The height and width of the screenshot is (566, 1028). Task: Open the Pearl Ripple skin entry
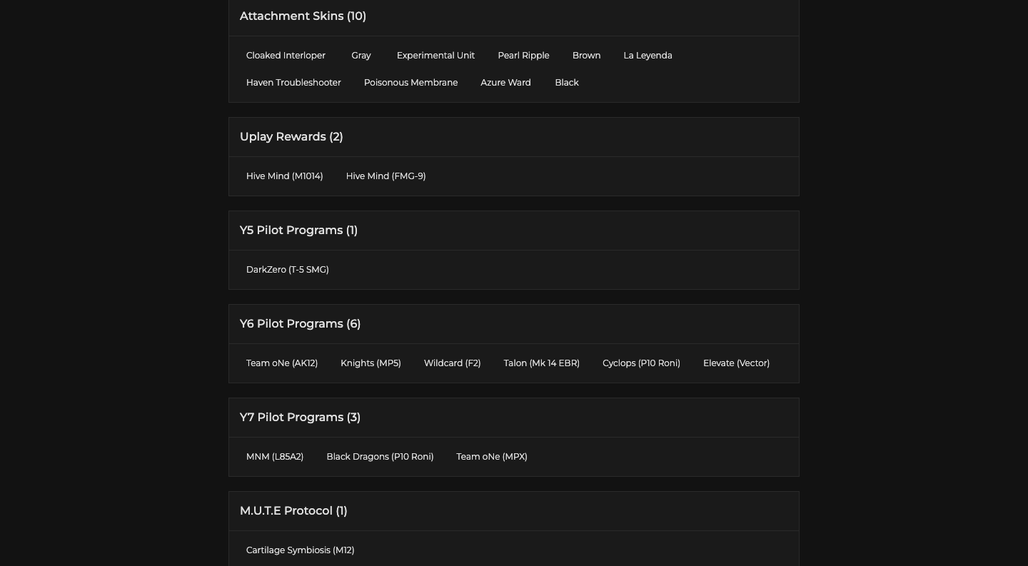pyautogui.click(x=523, y=56)
